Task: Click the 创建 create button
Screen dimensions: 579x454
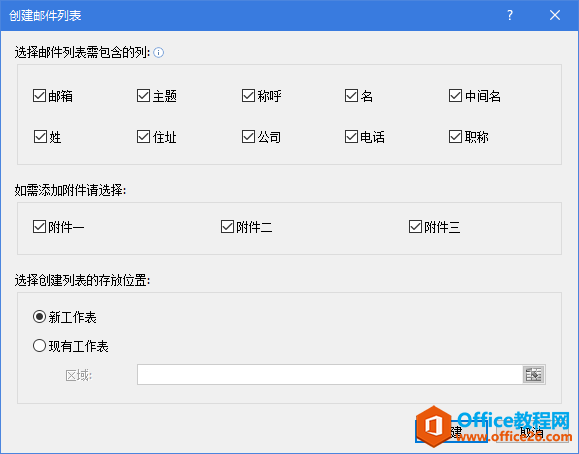Action: pyautogui.click(x=451, y=431)
